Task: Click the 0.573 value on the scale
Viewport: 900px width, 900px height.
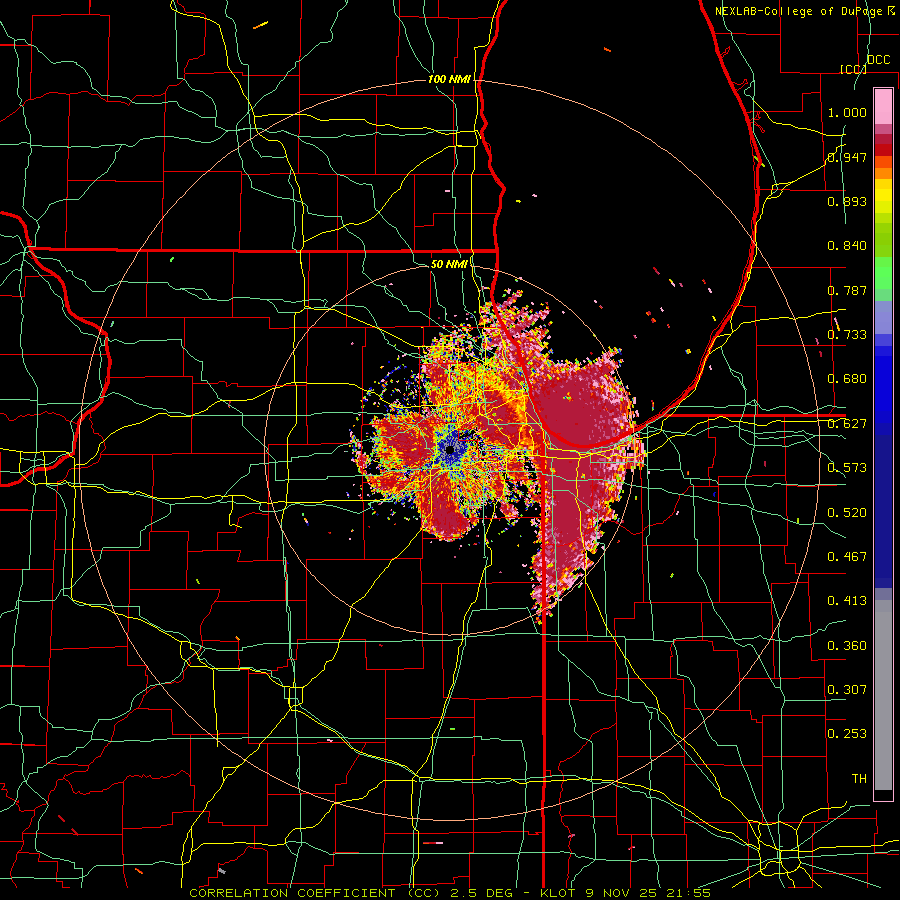Action: coord(847,468)
